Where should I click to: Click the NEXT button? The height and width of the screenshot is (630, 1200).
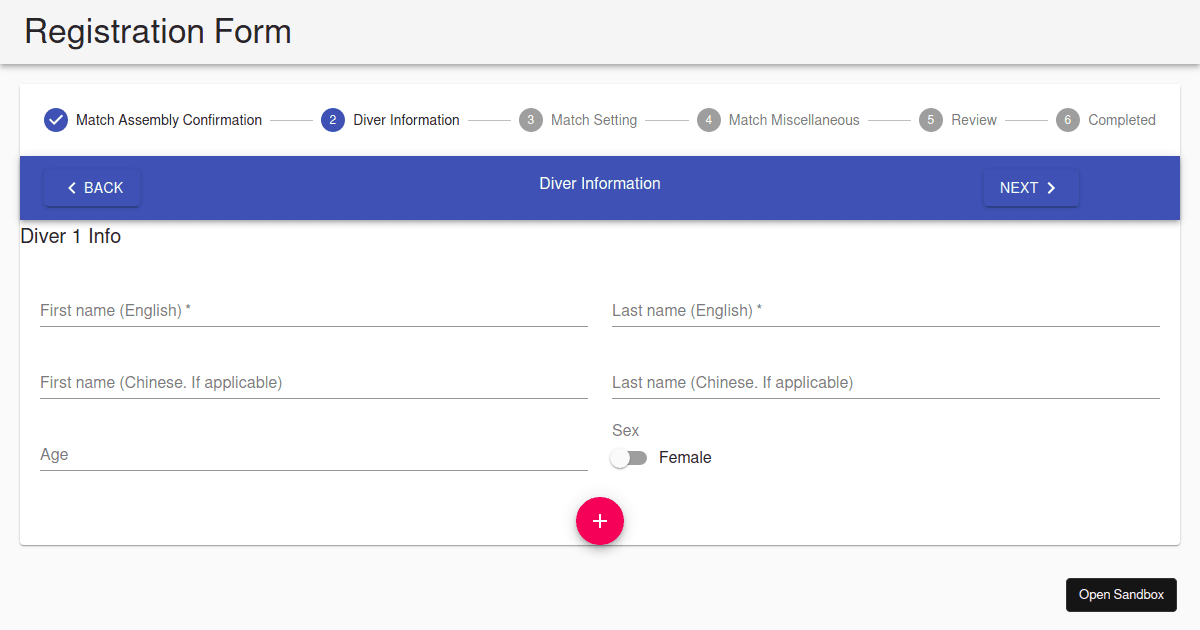[x=1031, y=187]
